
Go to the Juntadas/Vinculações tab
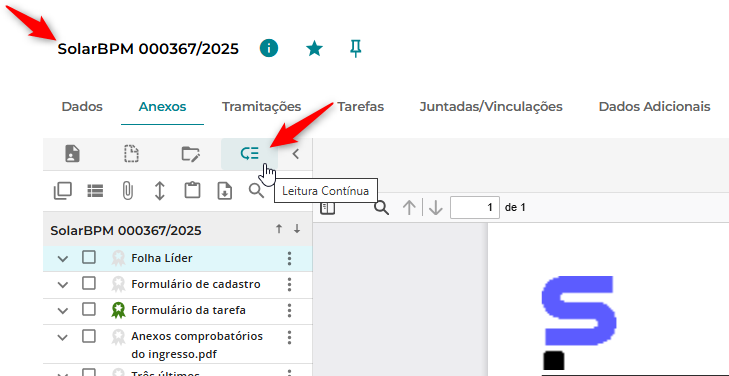pyautogui.click(x=491, y=106)
